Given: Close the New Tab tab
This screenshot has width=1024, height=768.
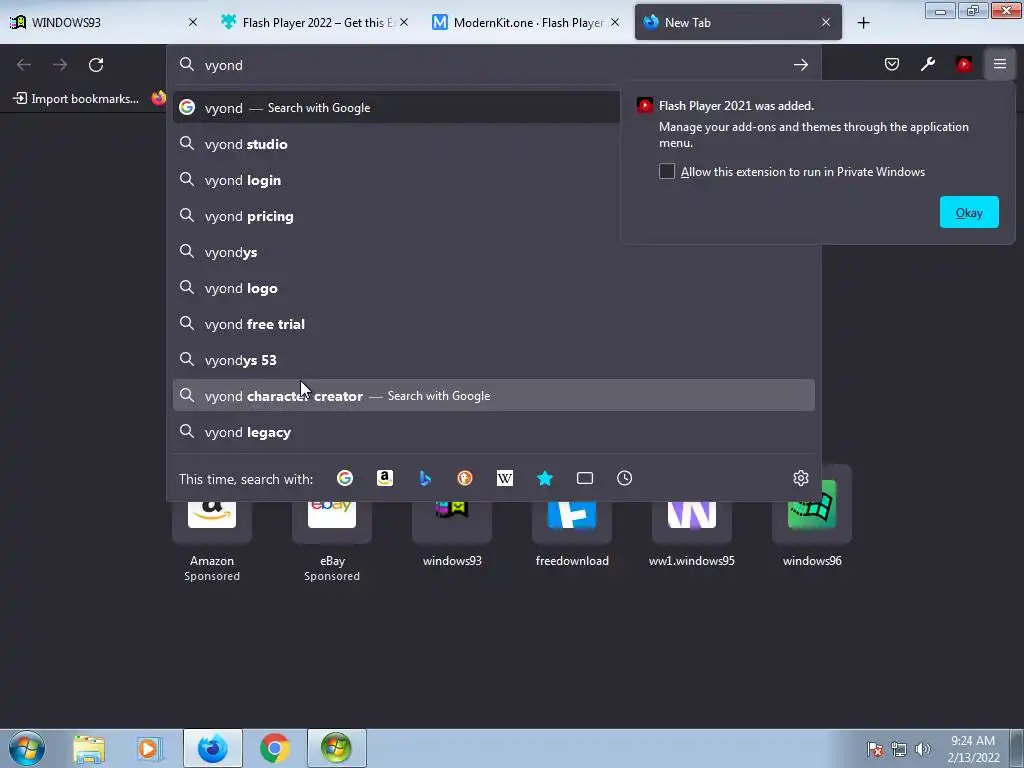Looking at the screenshot, I should pos(826,22).
